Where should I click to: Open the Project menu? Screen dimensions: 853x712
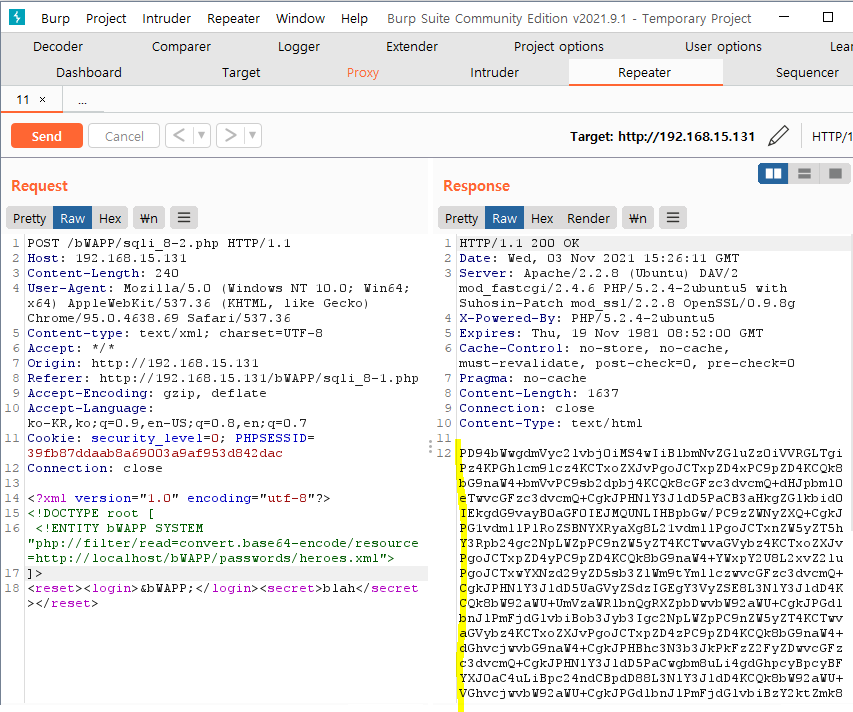point(106,18)
